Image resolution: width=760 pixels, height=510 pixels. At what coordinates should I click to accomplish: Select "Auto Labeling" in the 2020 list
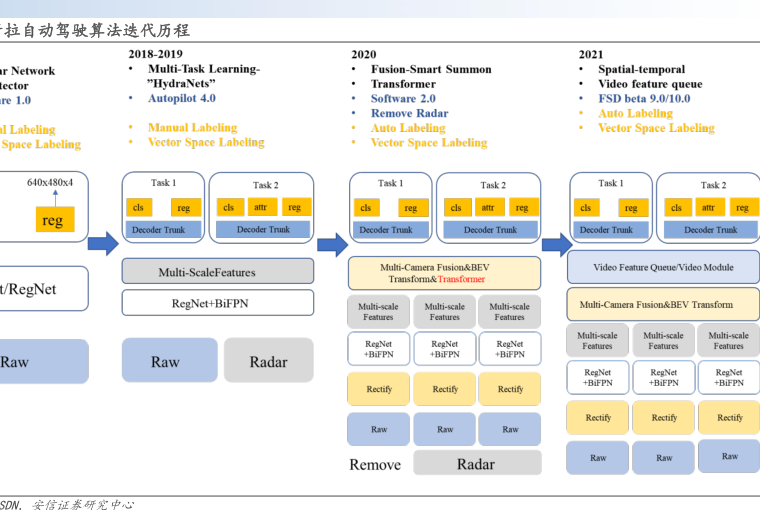point(408,128)
